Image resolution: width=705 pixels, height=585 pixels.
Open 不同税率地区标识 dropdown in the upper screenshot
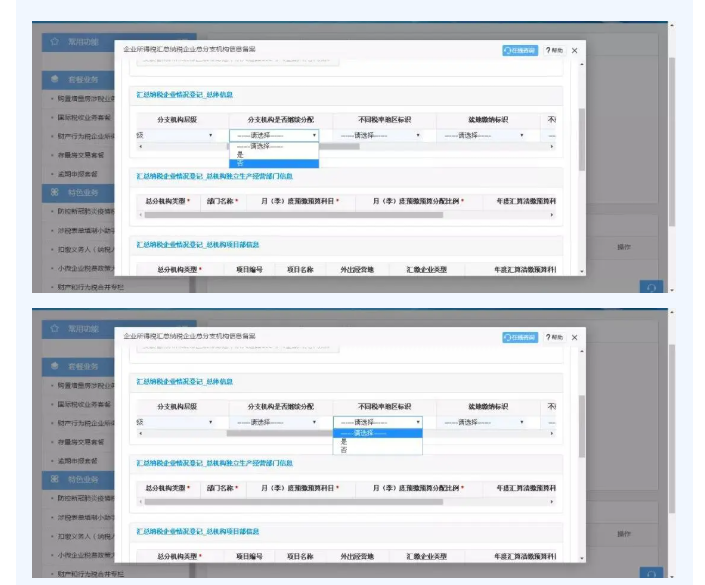378,135
